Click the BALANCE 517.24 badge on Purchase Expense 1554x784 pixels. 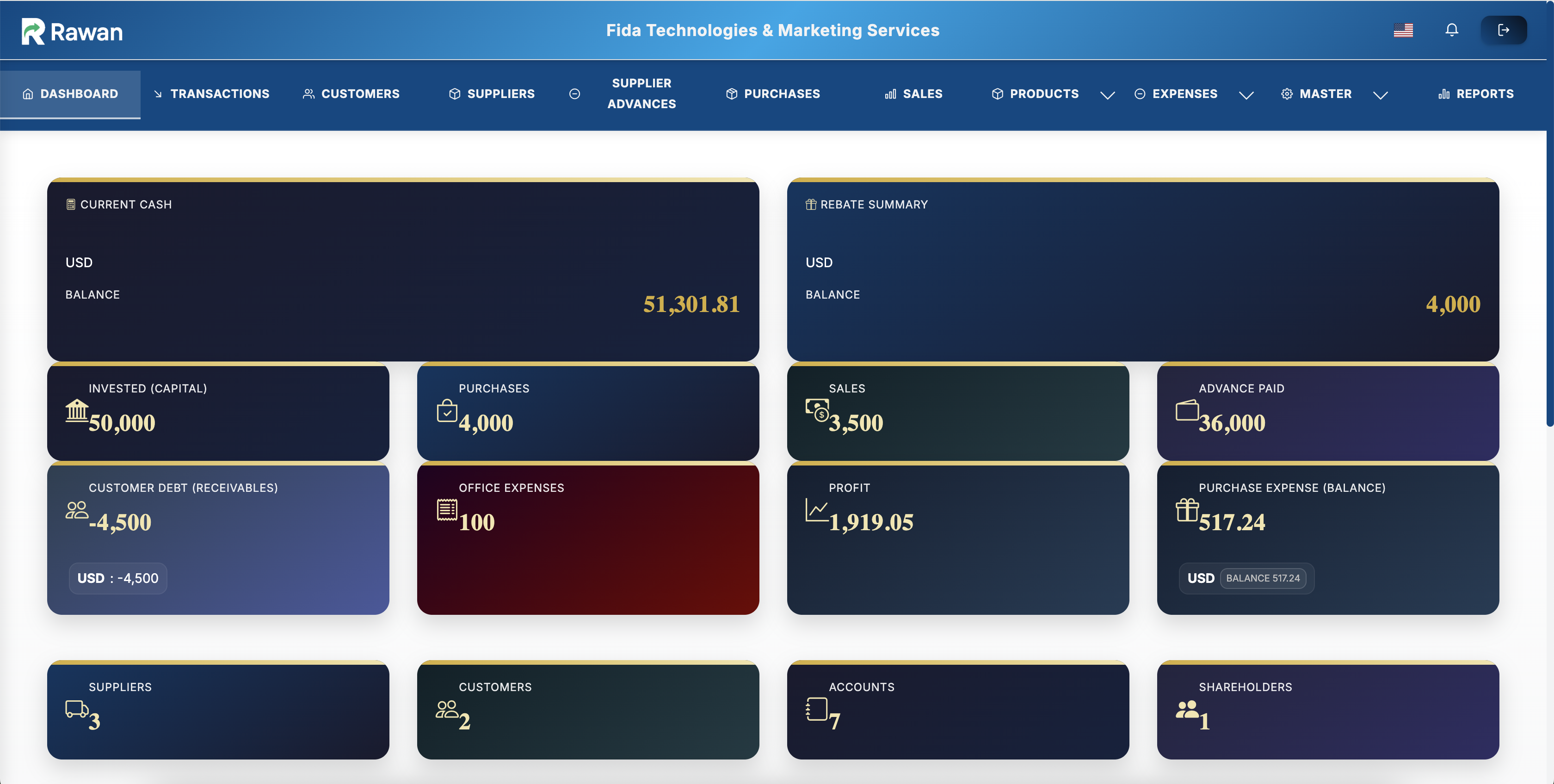click(x=1265, y=578)
